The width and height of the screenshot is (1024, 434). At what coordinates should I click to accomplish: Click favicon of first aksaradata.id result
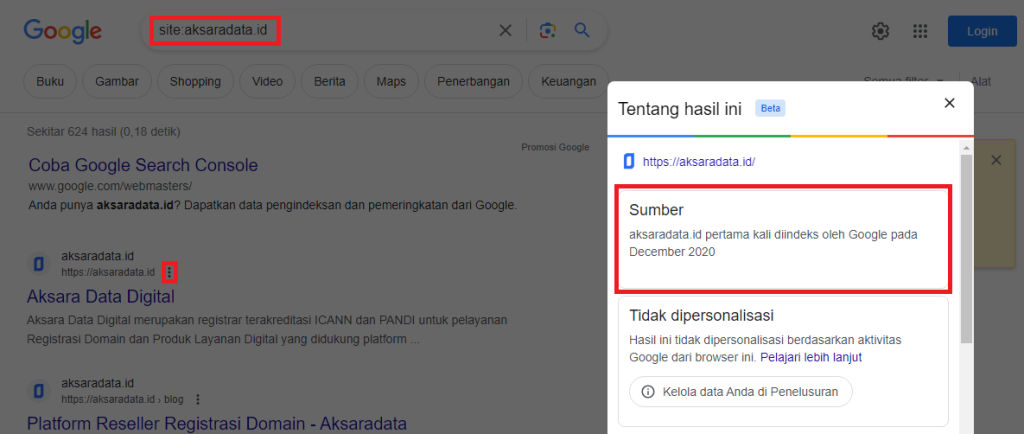[39, 264]
